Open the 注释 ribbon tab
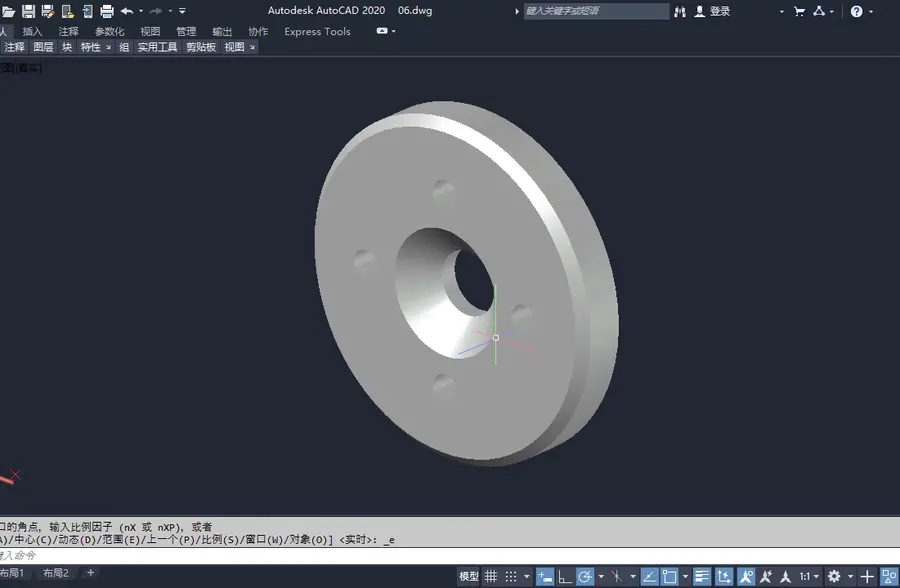 68,32
